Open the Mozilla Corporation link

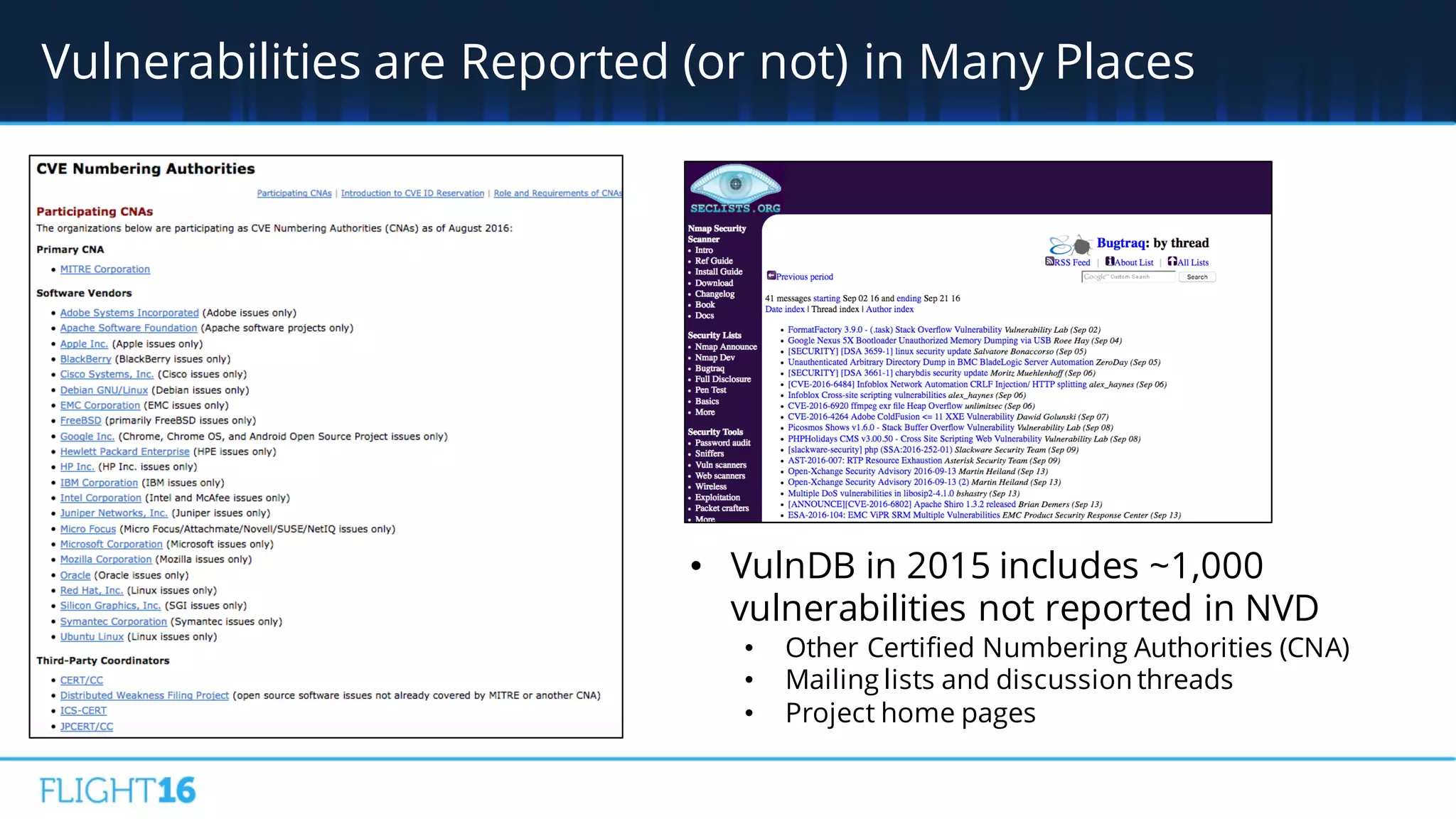106,560
